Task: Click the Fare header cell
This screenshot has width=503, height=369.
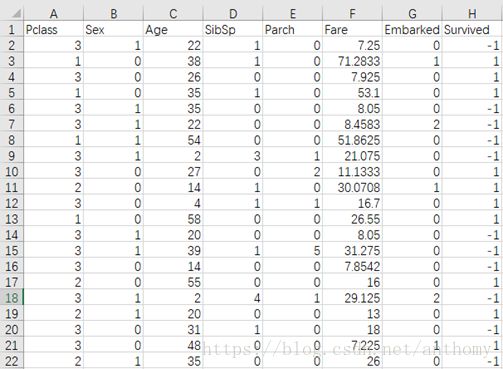Action: [352, 30]
